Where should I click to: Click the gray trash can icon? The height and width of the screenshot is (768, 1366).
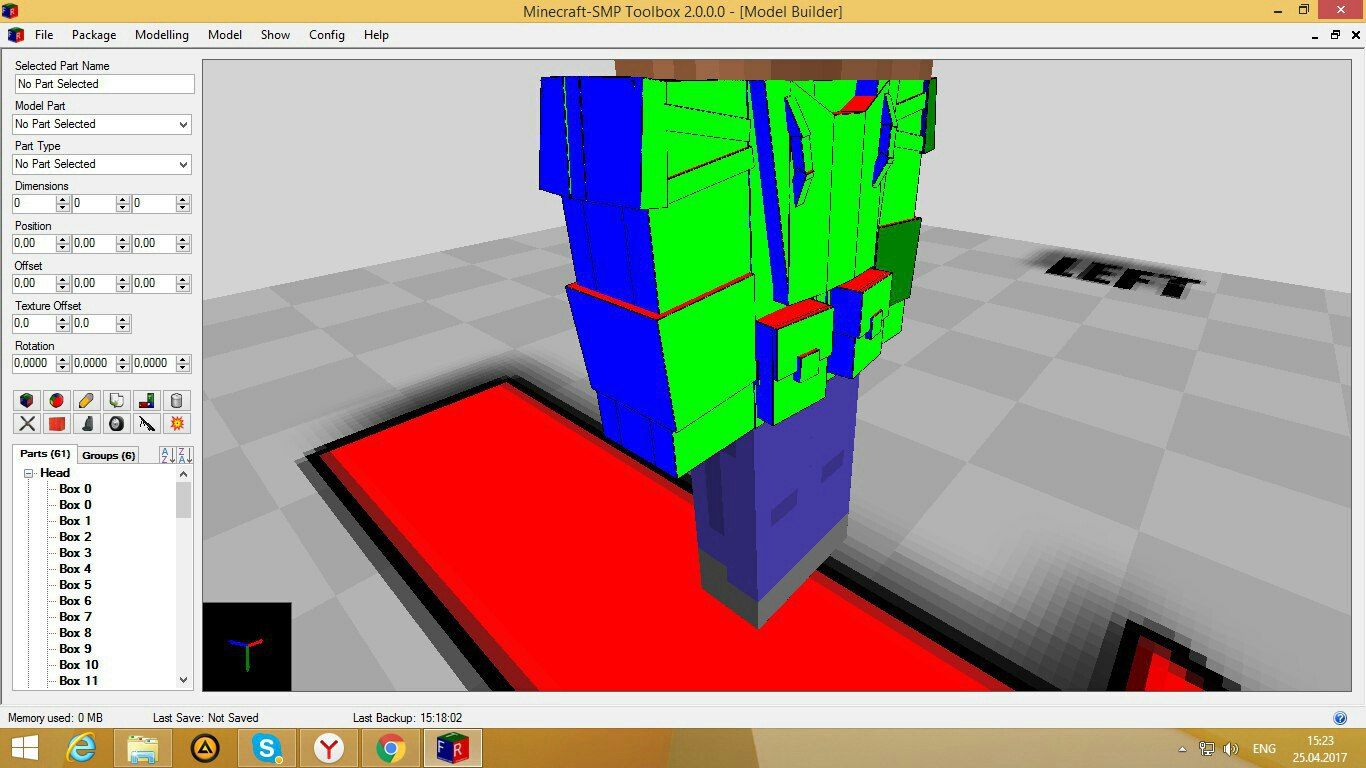tap(177, 400)
